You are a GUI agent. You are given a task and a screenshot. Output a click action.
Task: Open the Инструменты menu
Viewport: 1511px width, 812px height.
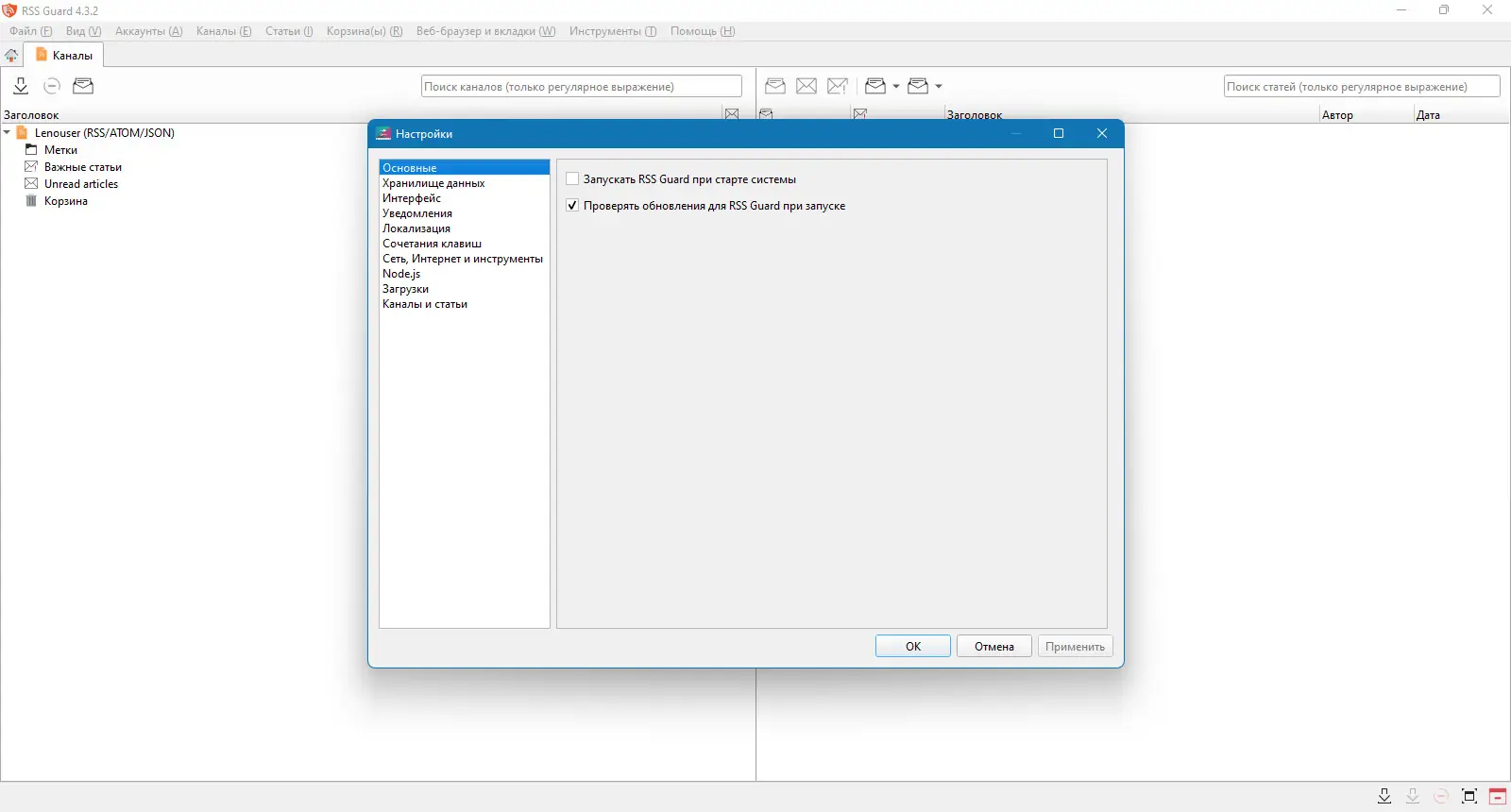(x=613, y=31)
